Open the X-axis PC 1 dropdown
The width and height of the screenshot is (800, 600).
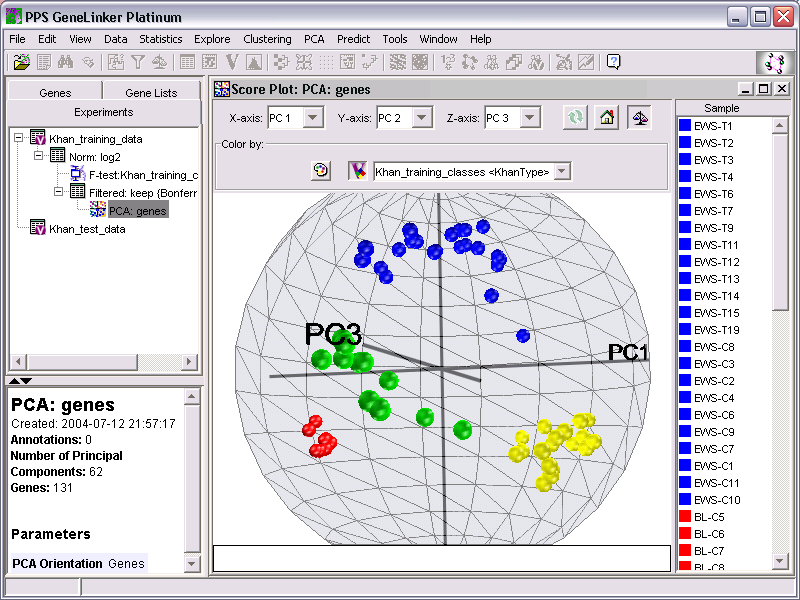tap(313, 118)
